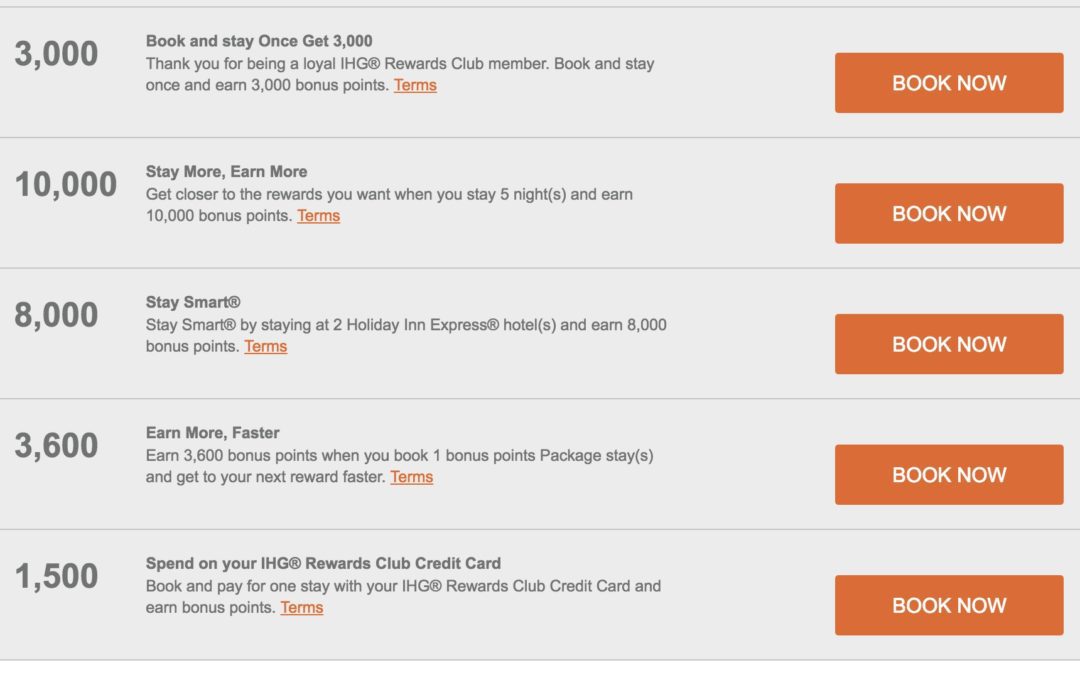Screen dimensions: 1080x675
Task: Click the 10,000 points value label
Action: pyautogui.click(x=68, y=184)
